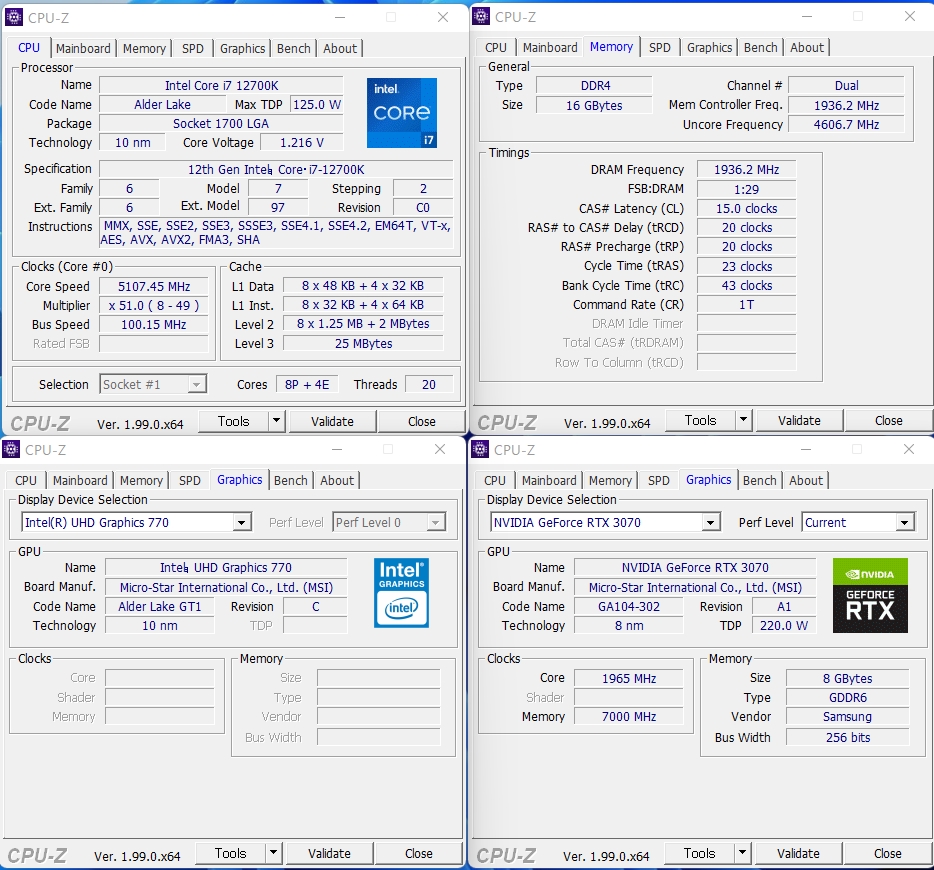
Task: Click the NVIDIA GeForce RTX logo
Action: [x=870, y=595]
